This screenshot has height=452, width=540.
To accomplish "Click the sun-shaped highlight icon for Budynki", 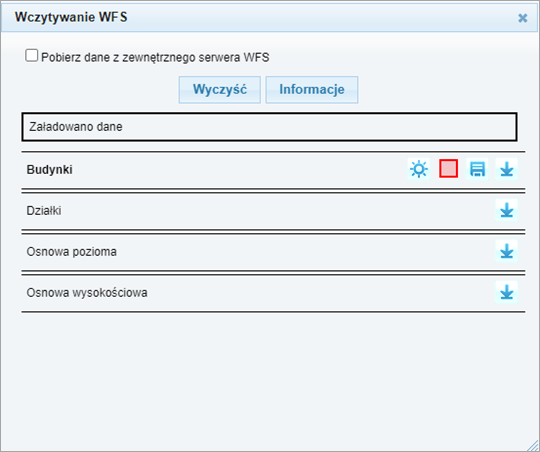I will (419, 169).
